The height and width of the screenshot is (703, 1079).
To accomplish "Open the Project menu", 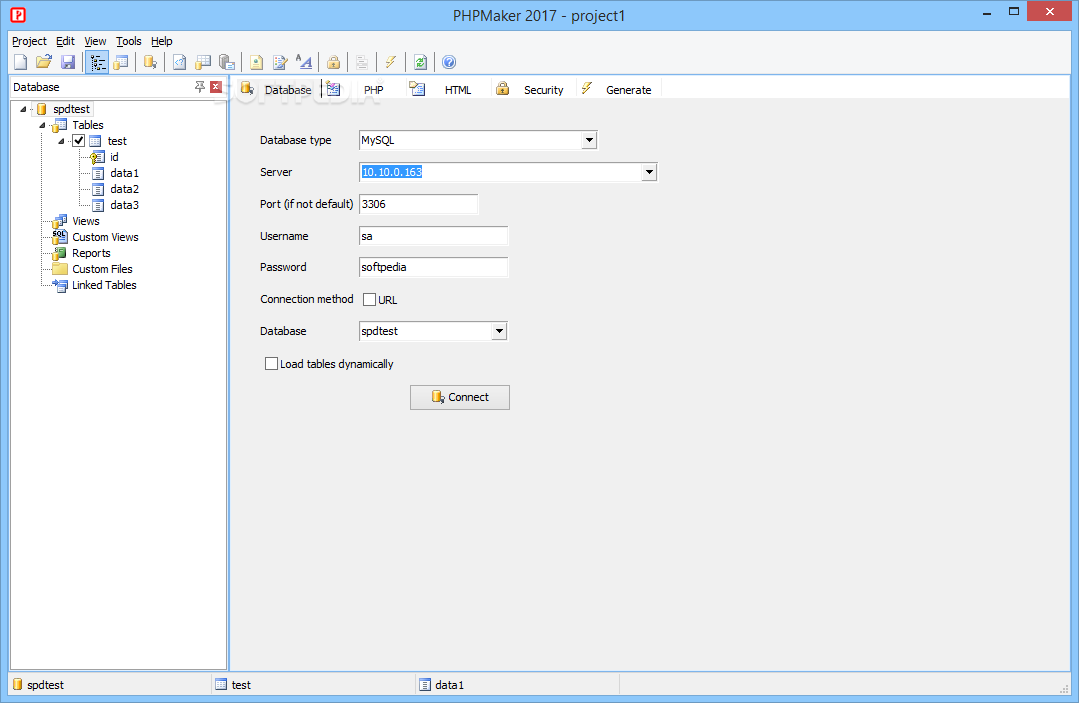I will point(30,41).
